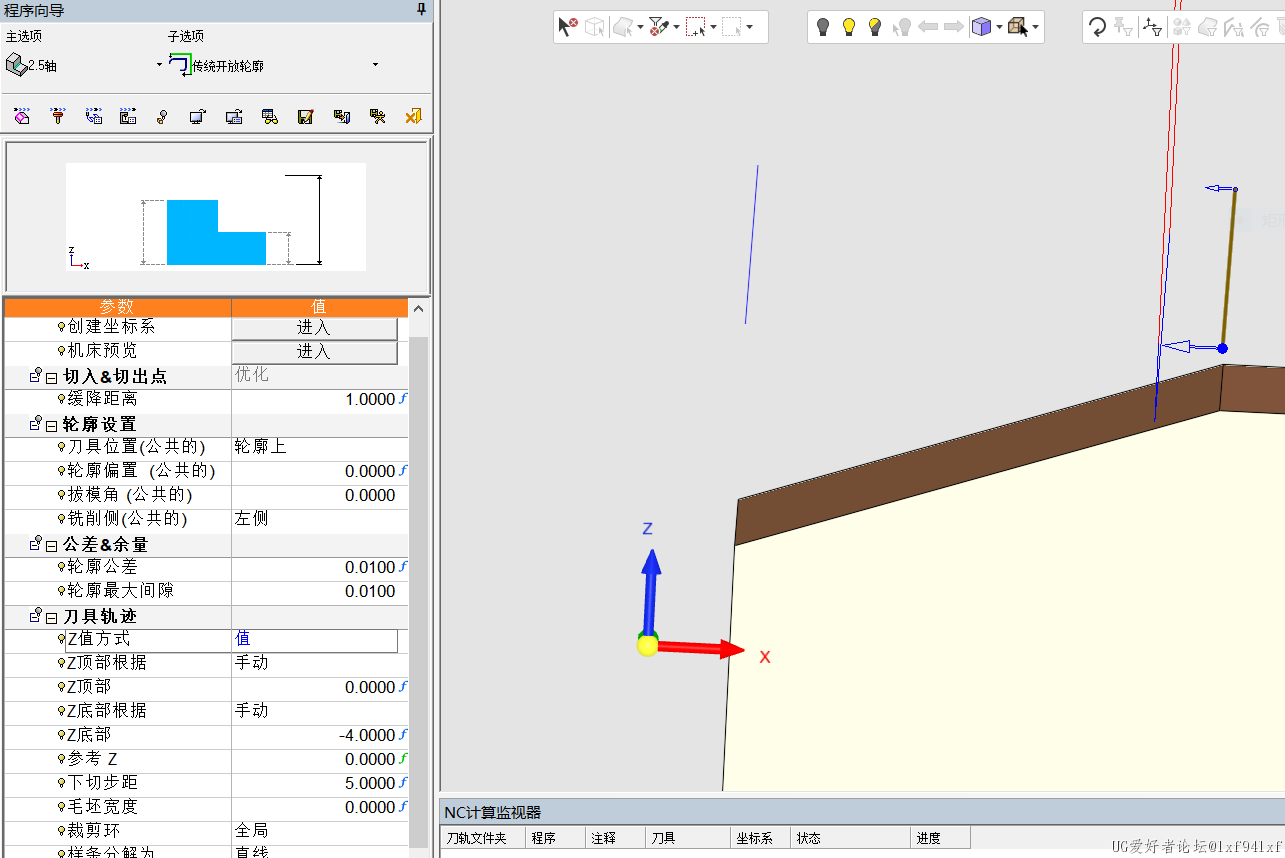Viewport: 1285px width, 858px height.
Task: Click 进入 button for 机床预览
Action: (315, 352)
